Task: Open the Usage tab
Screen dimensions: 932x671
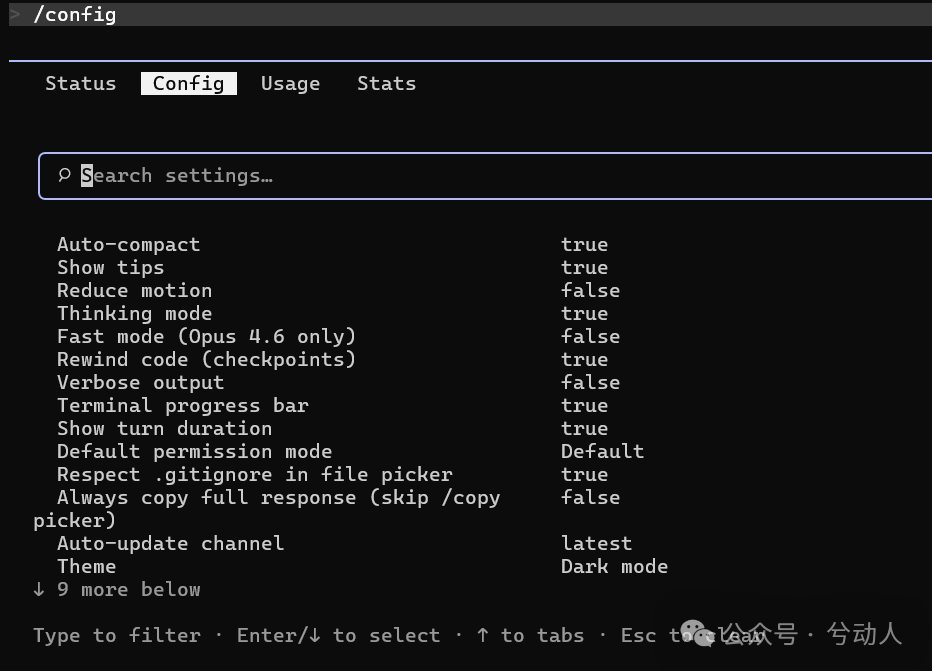Action: (290, 84)
